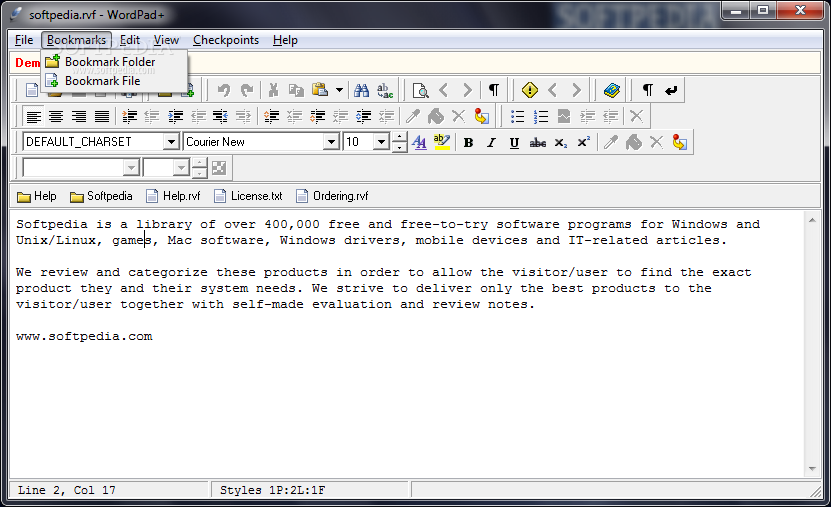Cut selection with the scissors icon
The image size is (831, 507).
(x=273, y=91)
